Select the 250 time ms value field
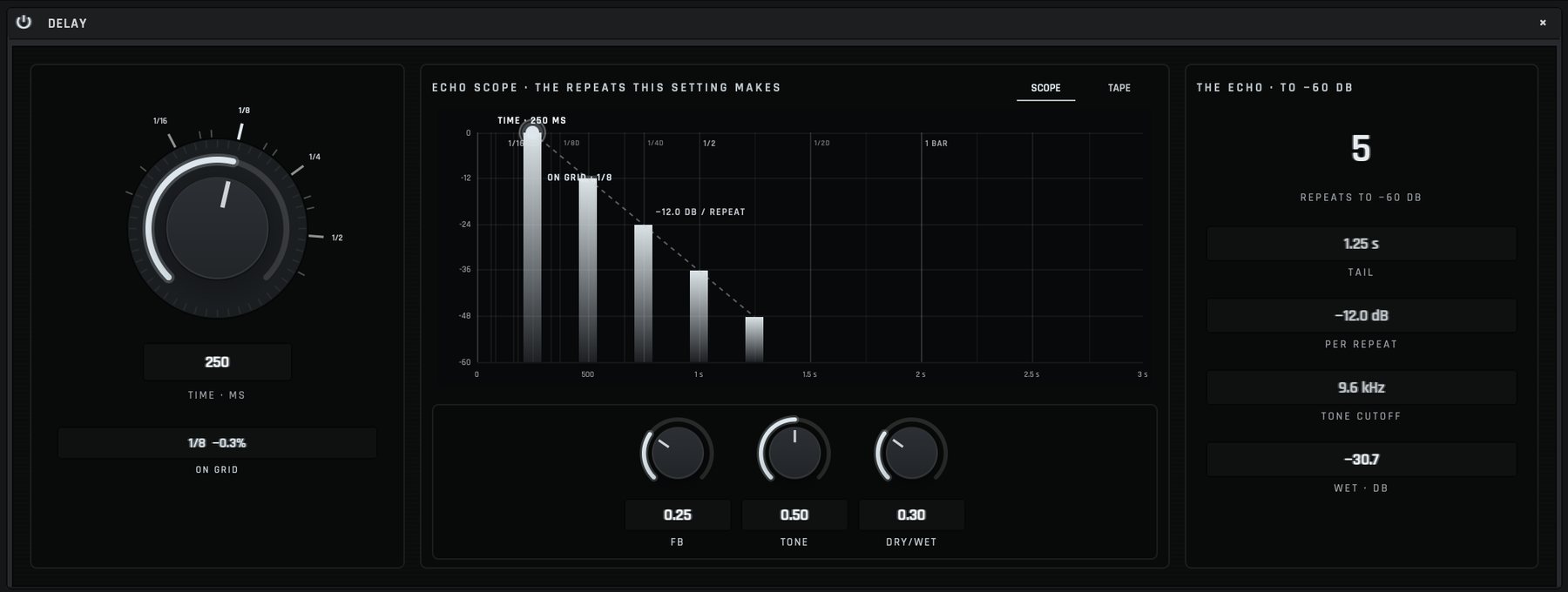 pyautogui.click(x=217, y=362)
